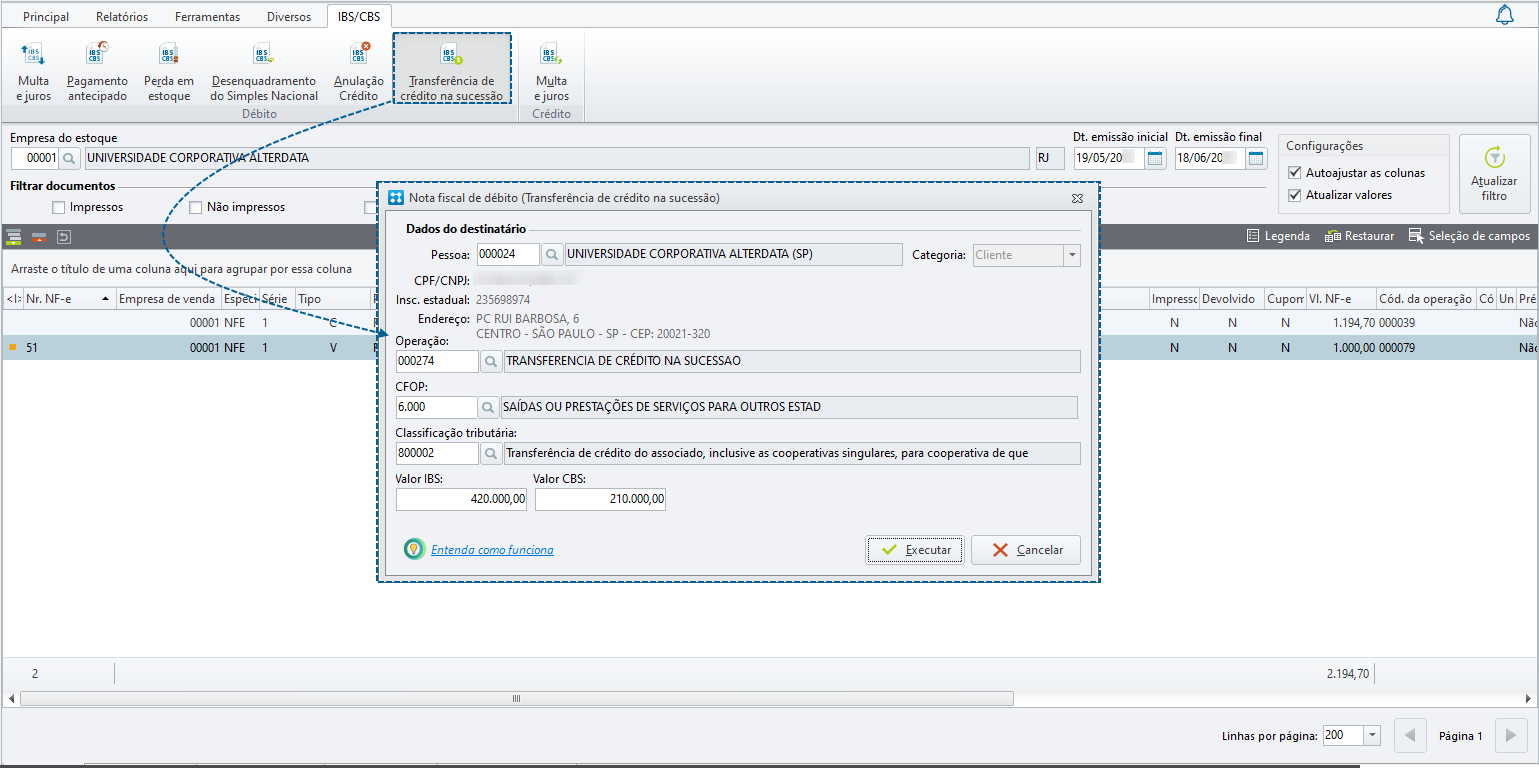Image resolution: width=1539 pixels, height=768 pixels.
Task: Choose Anulação Crédito ribbon icon
Action: [358, 71]
